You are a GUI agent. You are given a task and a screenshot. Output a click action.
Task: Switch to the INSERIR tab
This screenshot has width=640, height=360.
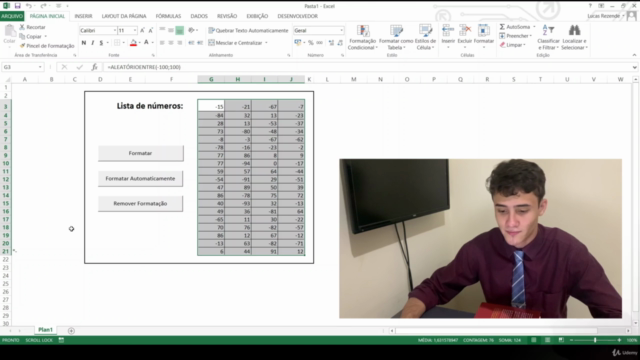click(x=83, y=16)
